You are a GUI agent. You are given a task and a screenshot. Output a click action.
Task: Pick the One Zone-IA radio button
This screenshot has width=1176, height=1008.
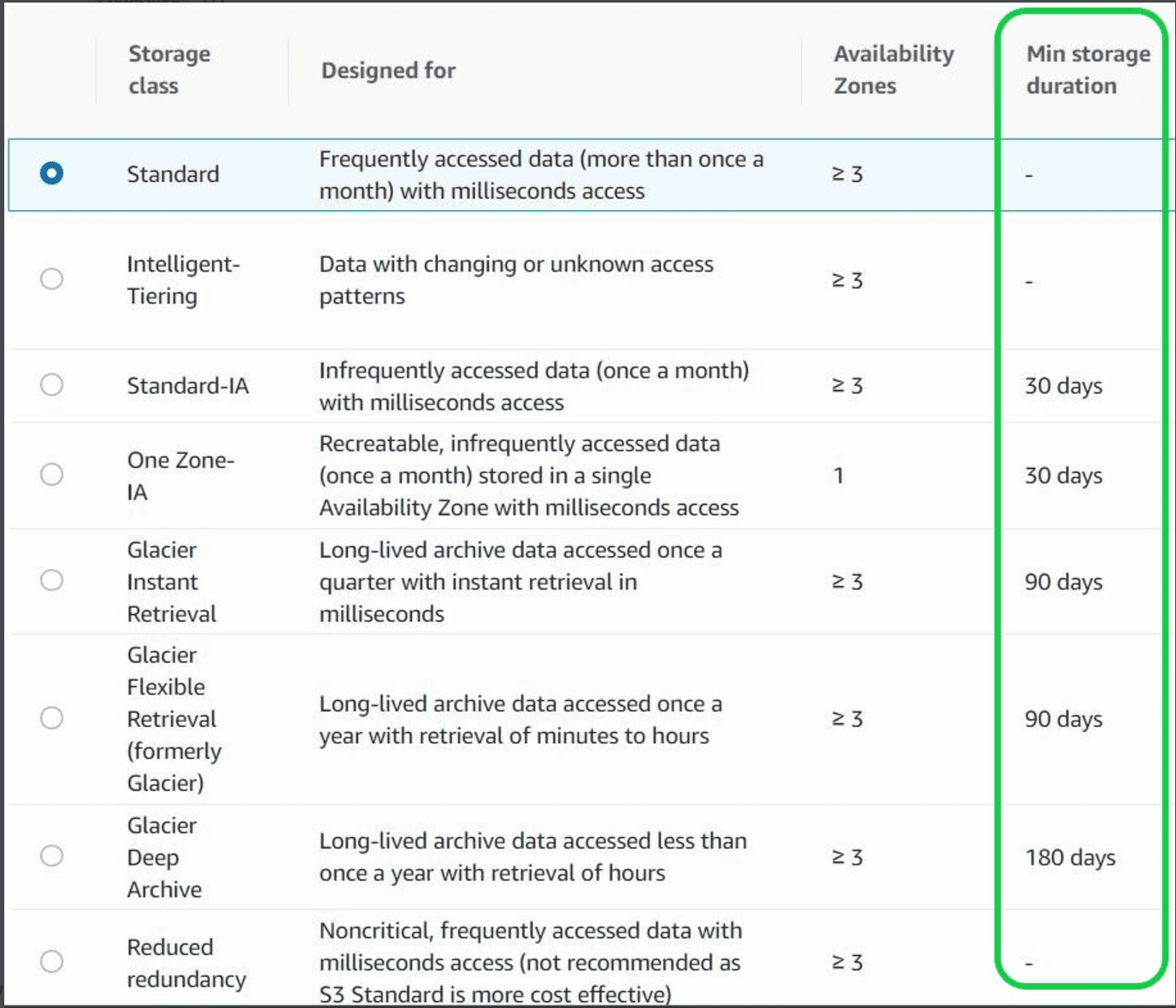51,474
